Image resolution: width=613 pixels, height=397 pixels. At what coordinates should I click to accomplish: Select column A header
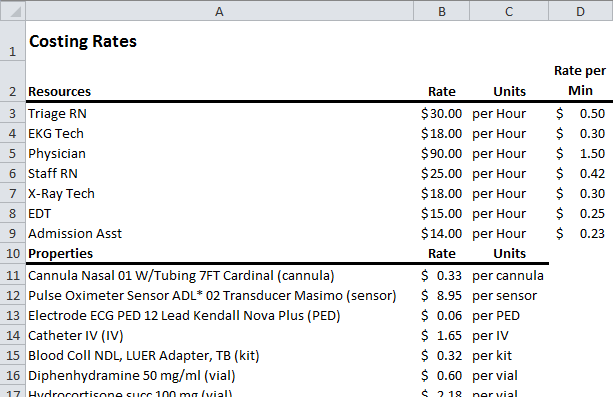pos(219,11)
